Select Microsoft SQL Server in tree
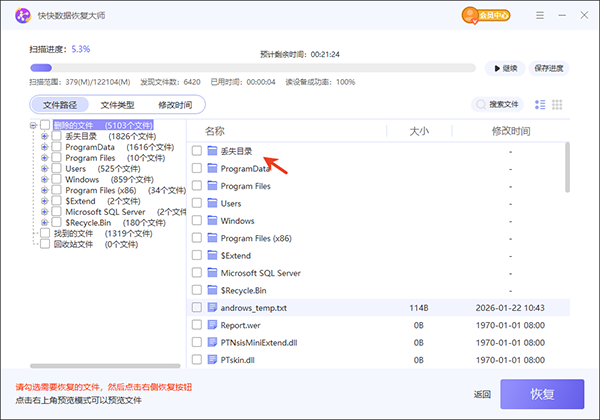This screenshot has width=600, height=420. pos(105,212)
